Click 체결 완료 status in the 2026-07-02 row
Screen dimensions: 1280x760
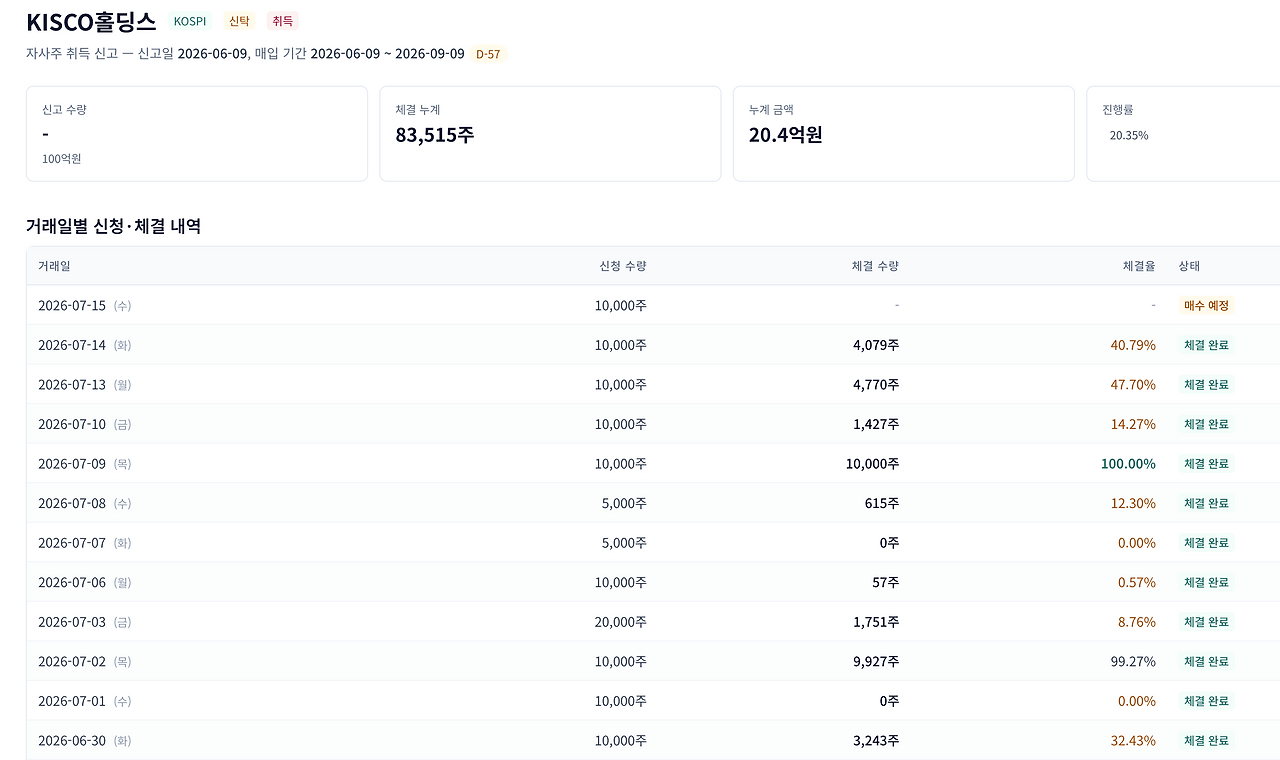pyautogui.click(x=1206, y=661)
